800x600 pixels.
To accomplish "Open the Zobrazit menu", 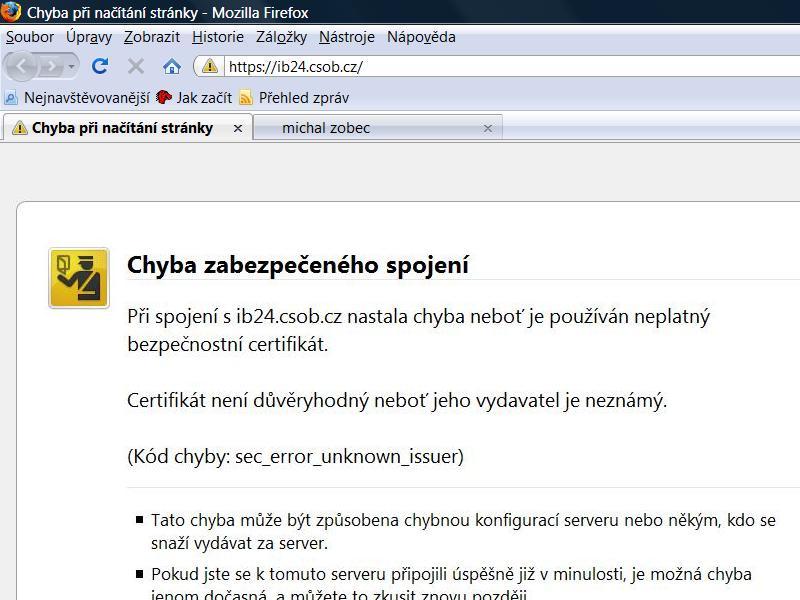I will pyautogui.click(x=152, y=37).
